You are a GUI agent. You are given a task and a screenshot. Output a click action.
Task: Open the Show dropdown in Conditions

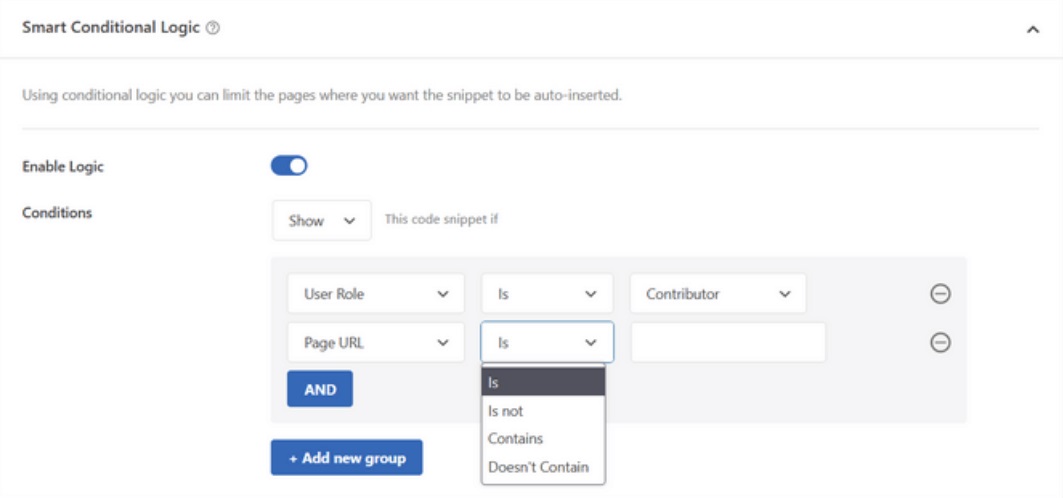(321, 221)
